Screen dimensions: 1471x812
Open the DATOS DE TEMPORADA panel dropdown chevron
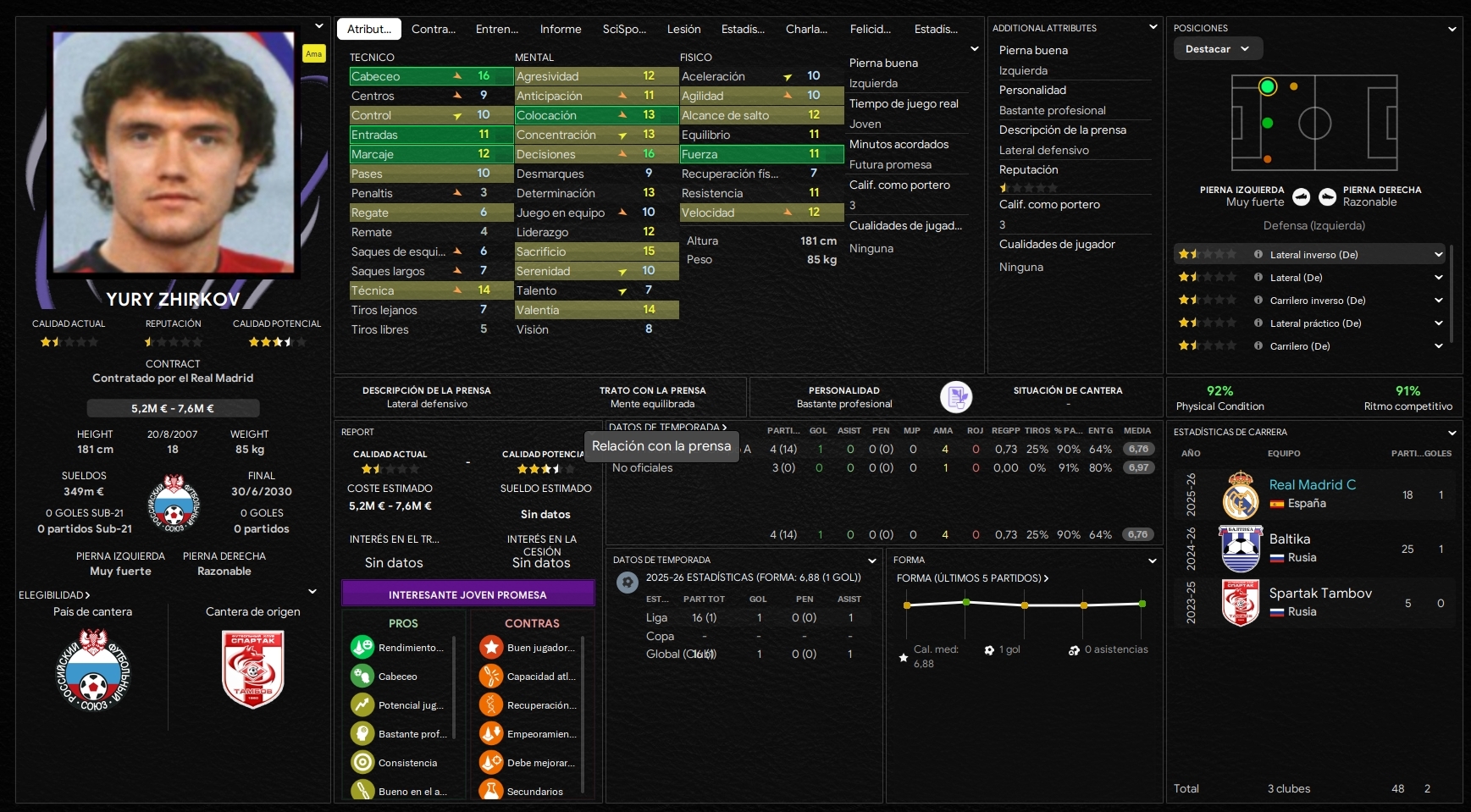(872, 561)
